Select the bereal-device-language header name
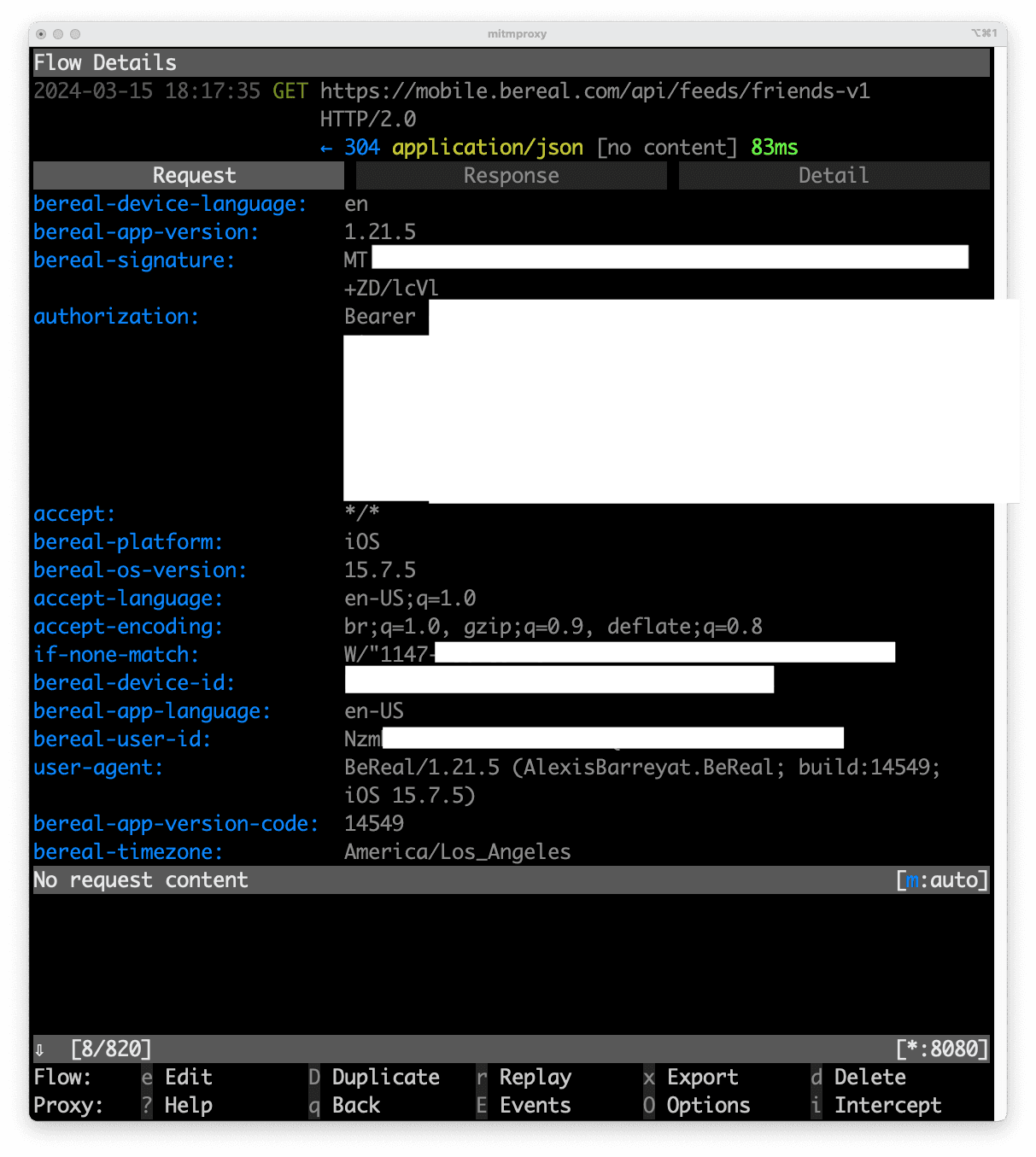Viewport: 1036px width, 1157px height. pos(170,204)
